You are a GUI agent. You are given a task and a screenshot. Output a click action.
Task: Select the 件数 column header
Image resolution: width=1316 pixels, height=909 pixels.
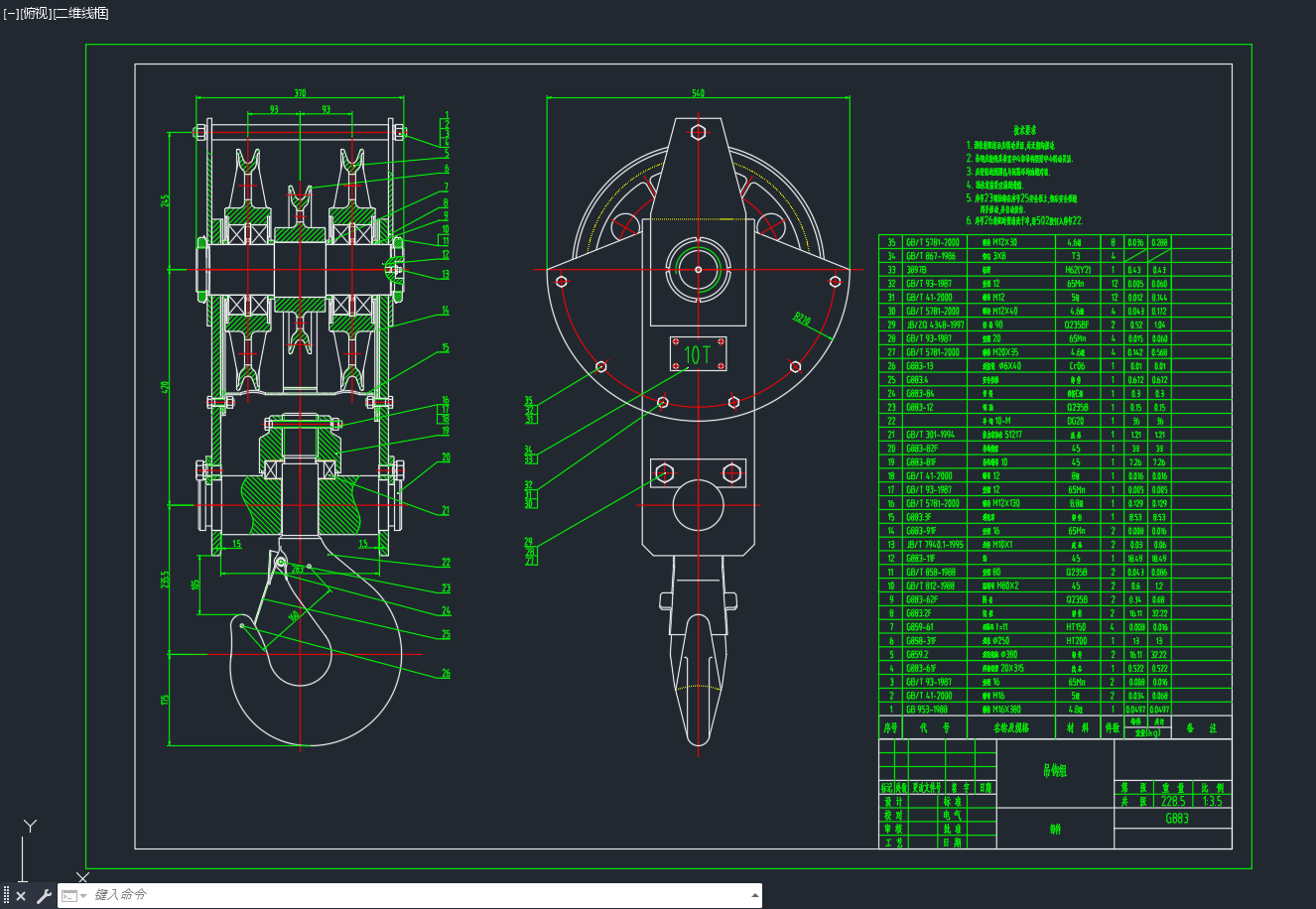[x=1113, y=727]
